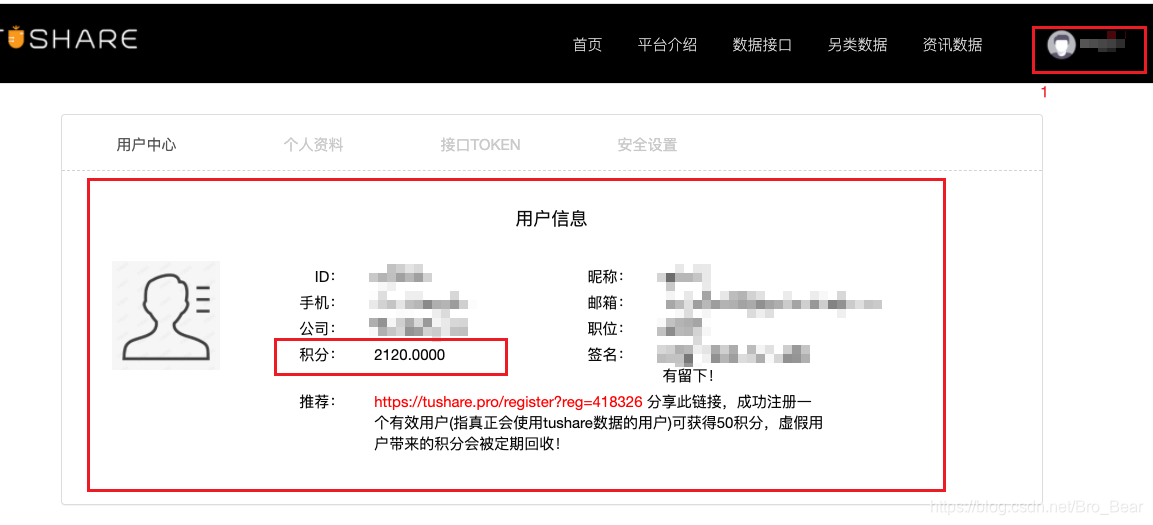1153x525 pixels.
Task: Click the Tushare logo
Action: 68,39
